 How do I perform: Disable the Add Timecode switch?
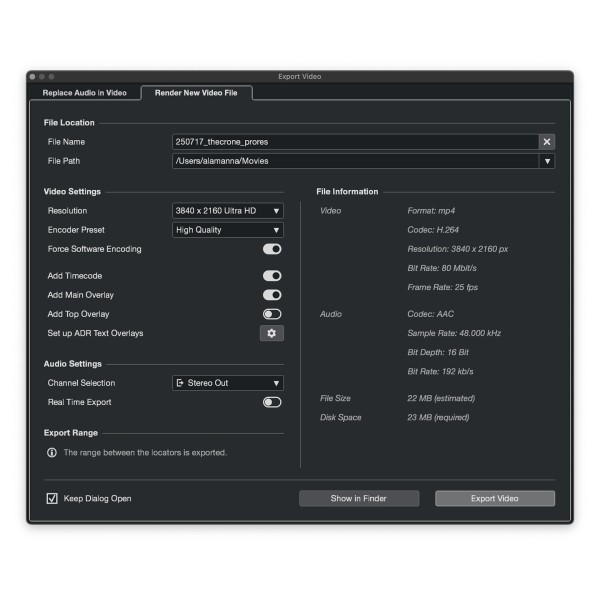pos(272,276)
